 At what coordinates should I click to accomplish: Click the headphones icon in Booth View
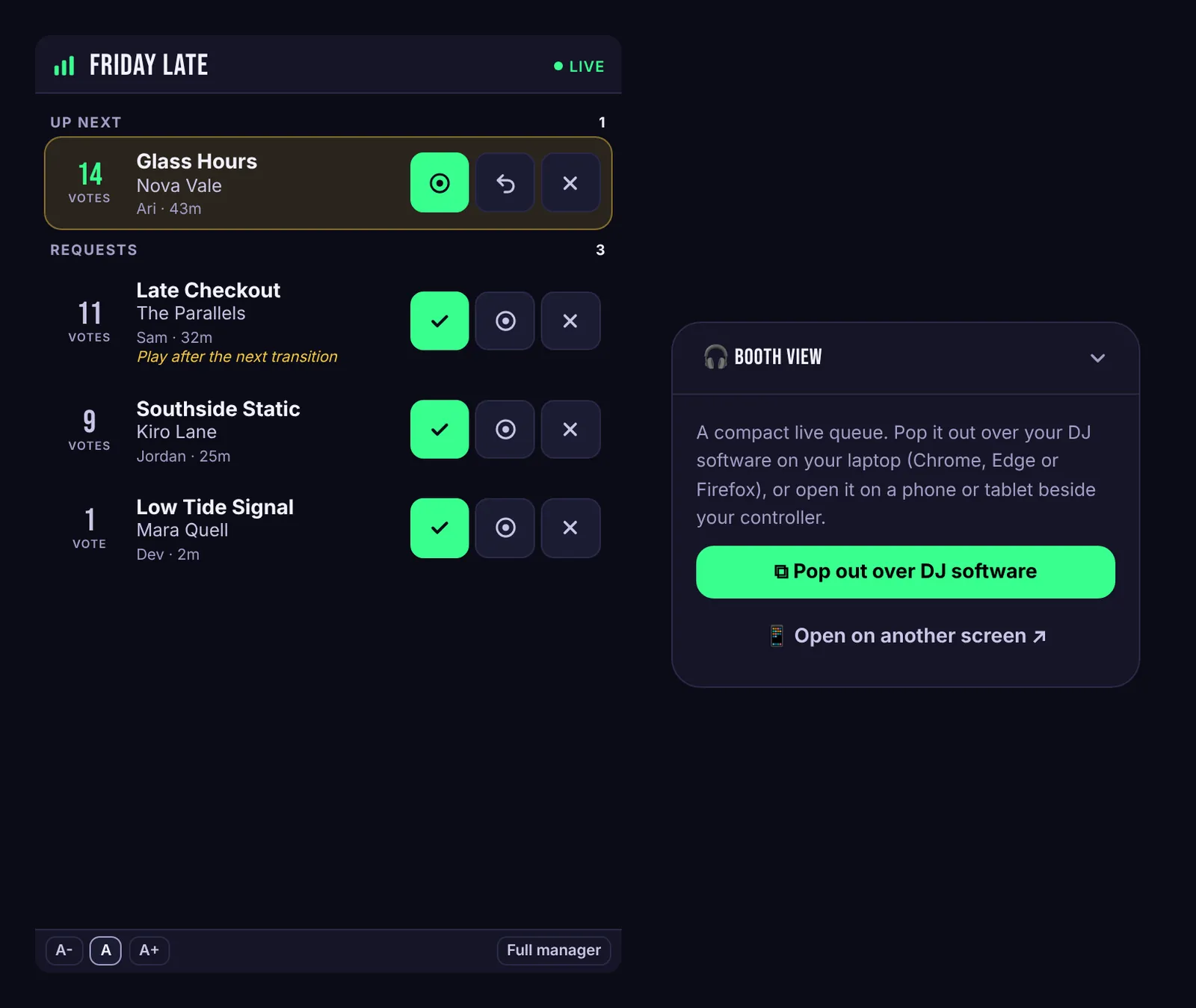tap(715, 357)
